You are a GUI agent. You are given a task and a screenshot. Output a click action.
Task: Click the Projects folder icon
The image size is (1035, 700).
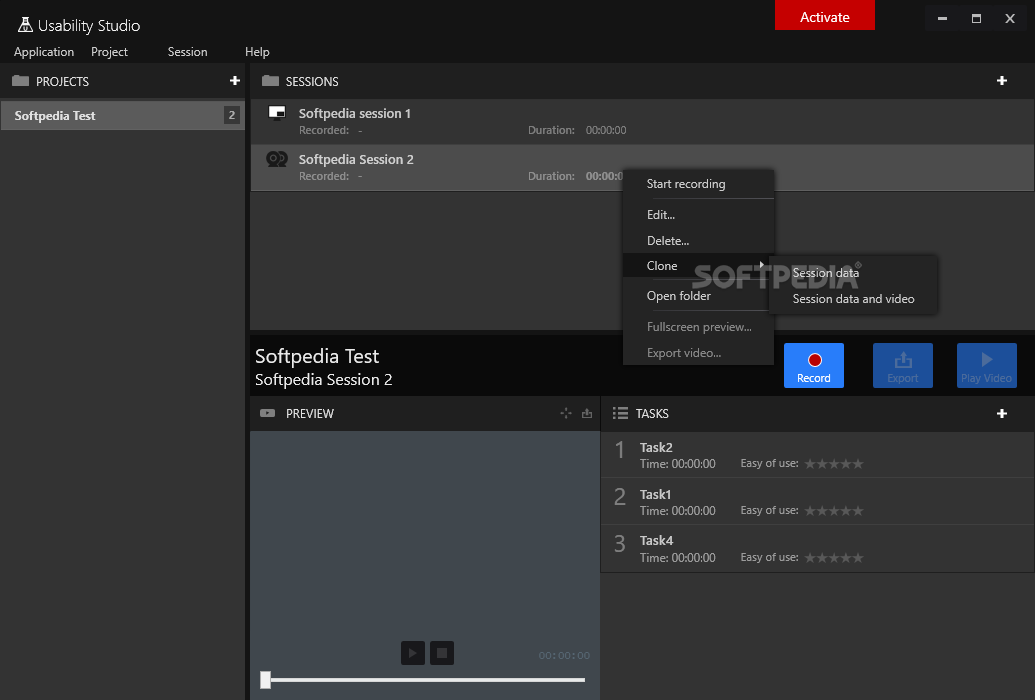20,81
